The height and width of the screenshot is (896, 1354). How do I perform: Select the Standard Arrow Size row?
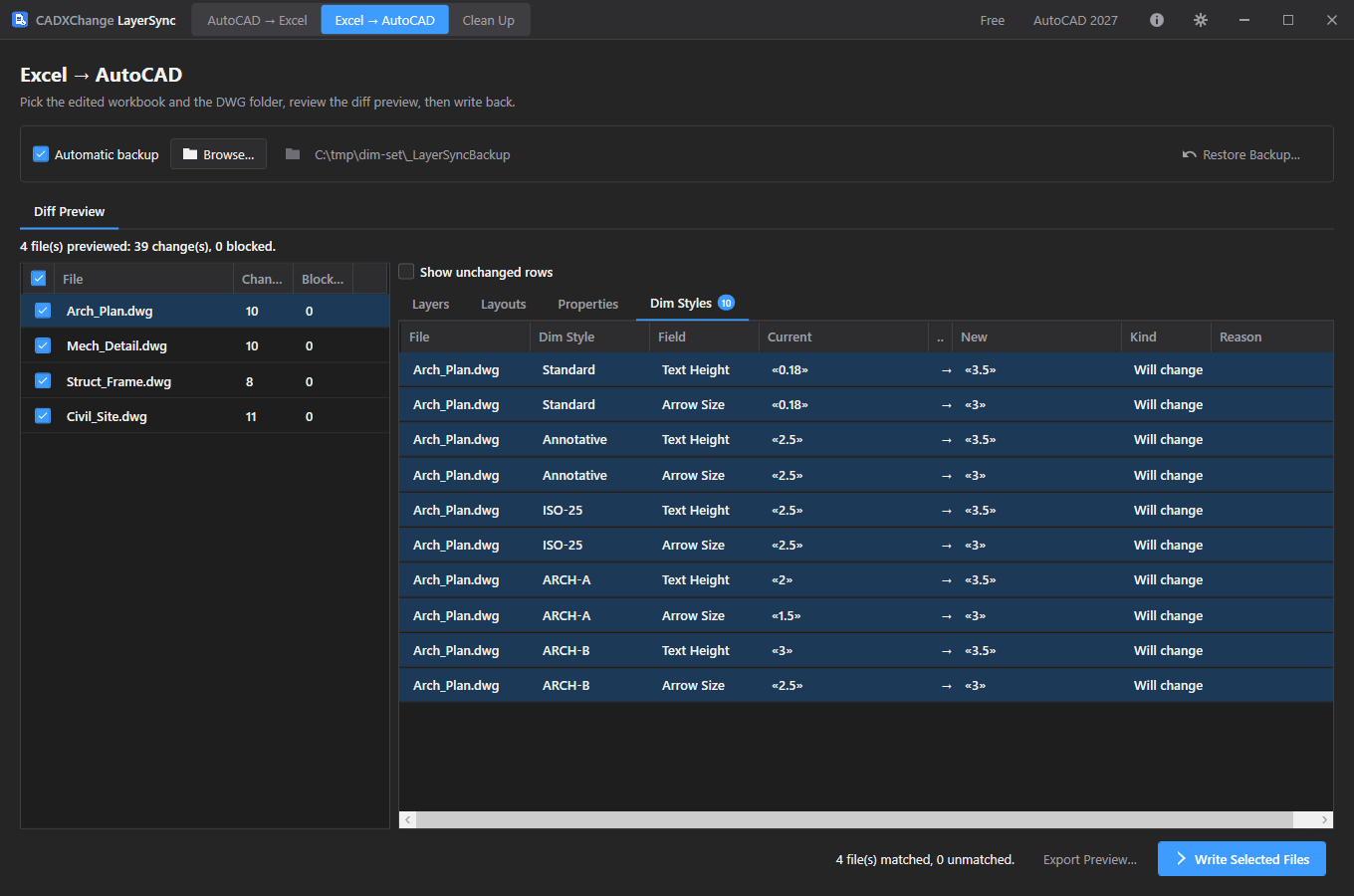click(x=866, y=404)
